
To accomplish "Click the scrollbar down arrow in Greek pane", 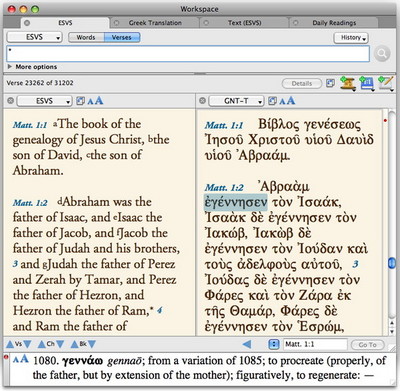I will [x=392, y=331].
